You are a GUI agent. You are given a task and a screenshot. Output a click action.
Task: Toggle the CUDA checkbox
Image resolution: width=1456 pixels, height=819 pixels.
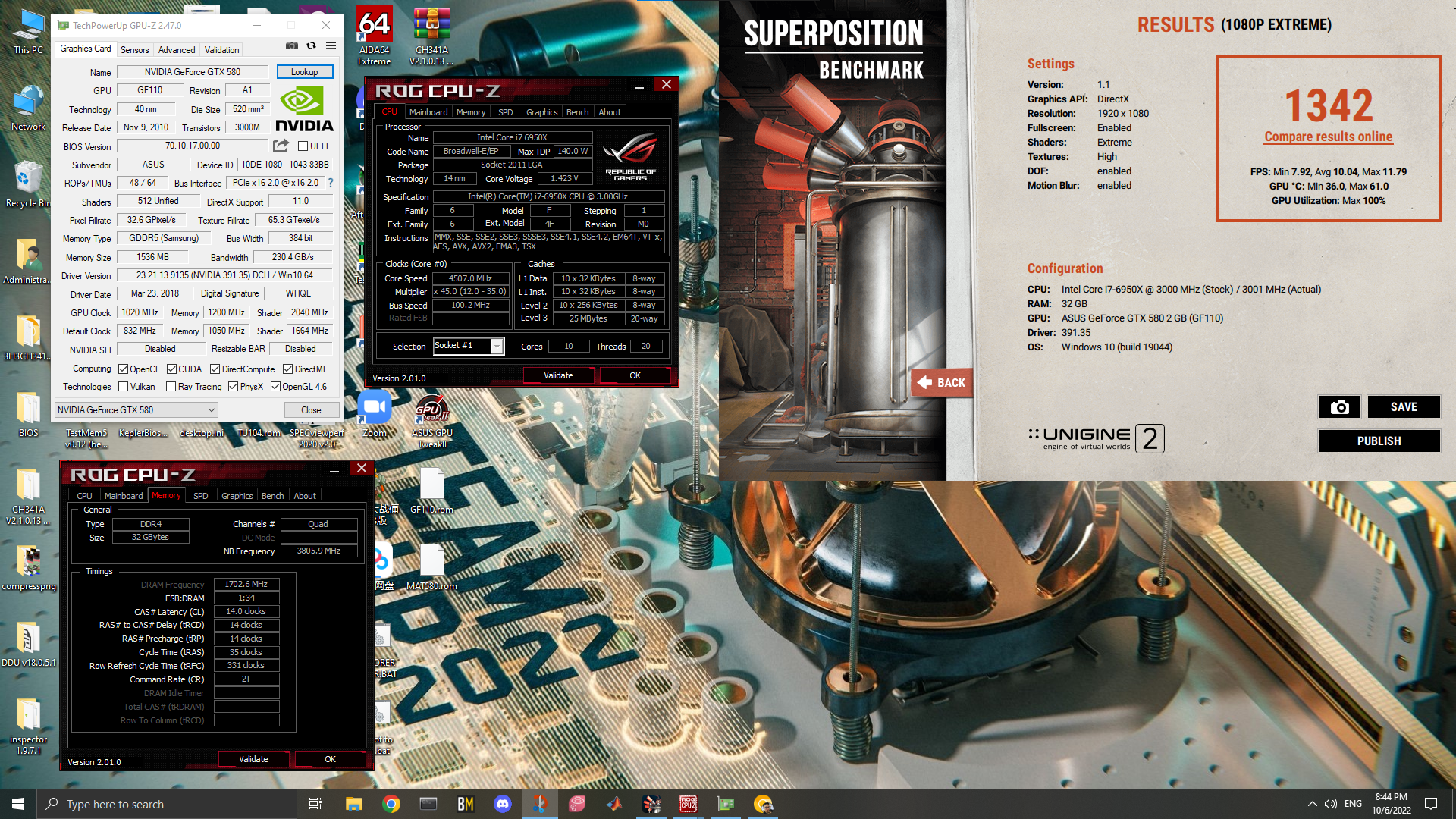click(x=171, y=369)
